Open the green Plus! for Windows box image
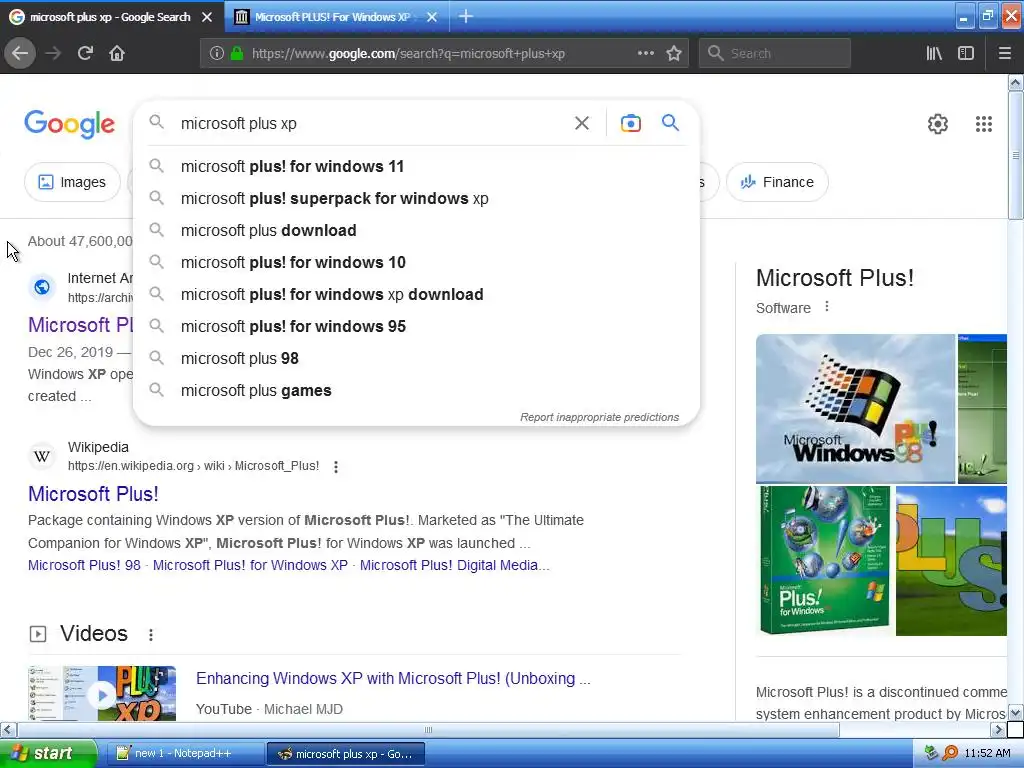This screenshot has height=768, width=1024. (824, 560)
